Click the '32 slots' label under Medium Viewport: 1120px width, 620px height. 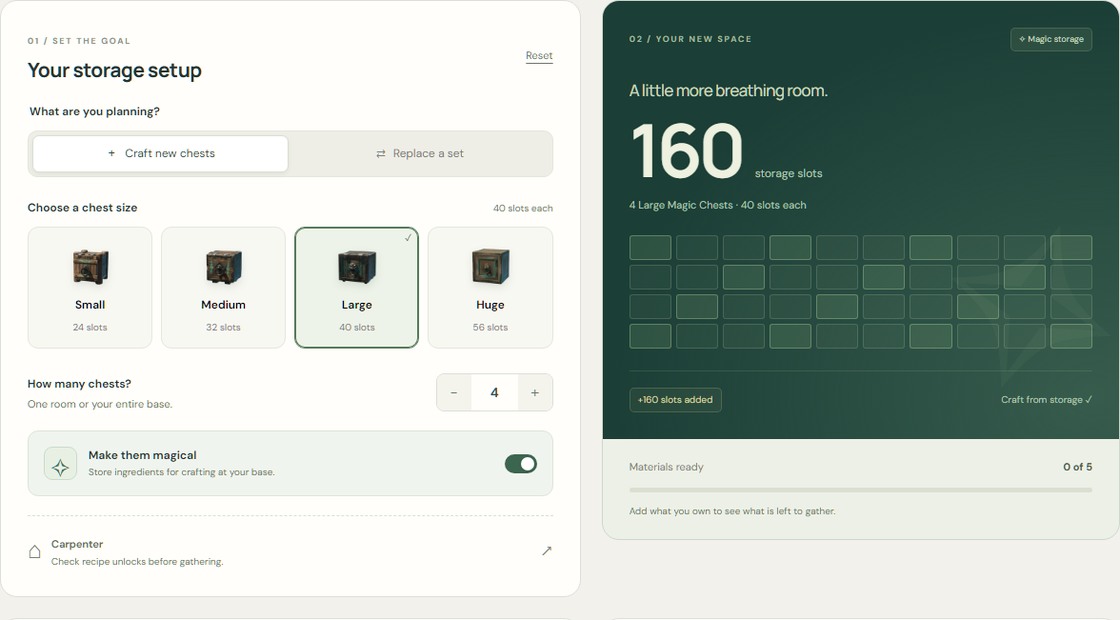(224, 327)
